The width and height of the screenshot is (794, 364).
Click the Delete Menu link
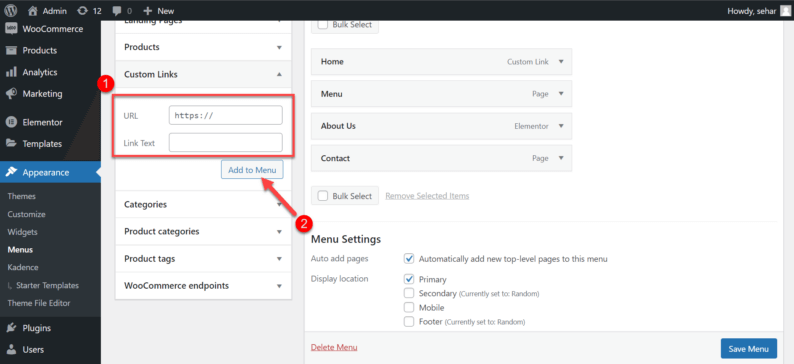334,347
